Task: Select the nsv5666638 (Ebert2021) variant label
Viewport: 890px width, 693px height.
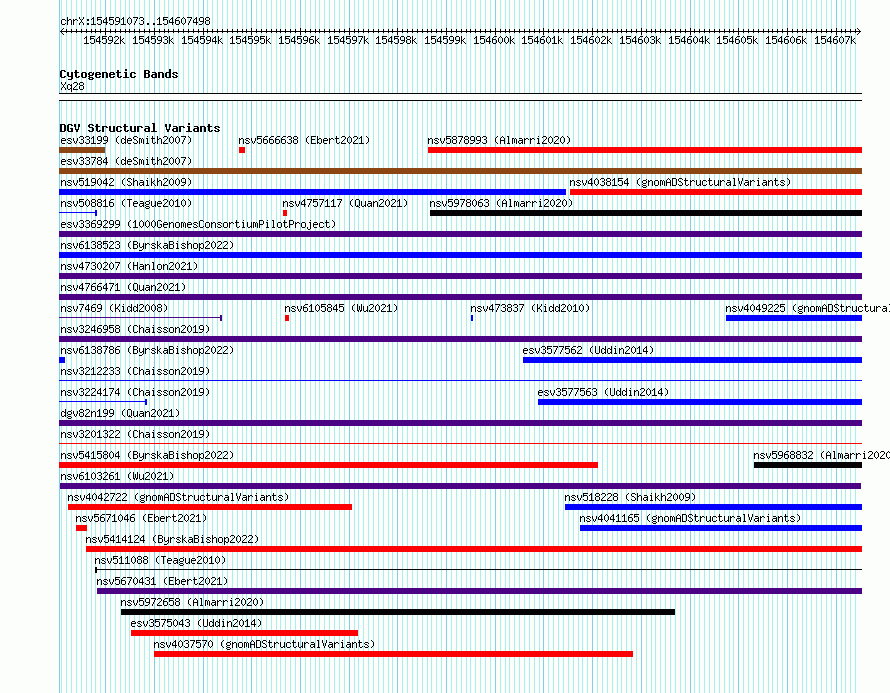Action: coord(304,140)
